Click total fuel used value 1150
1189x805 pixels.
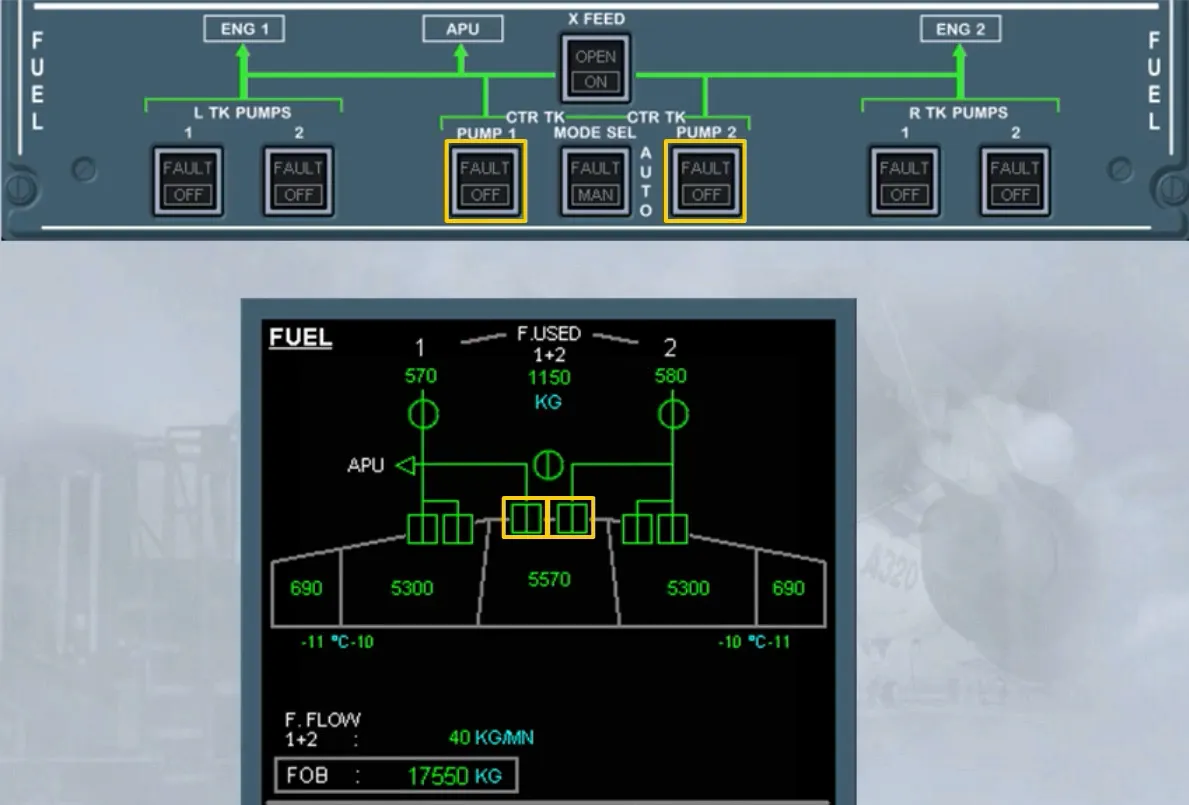pyautogui.click(x=549, y=377)
